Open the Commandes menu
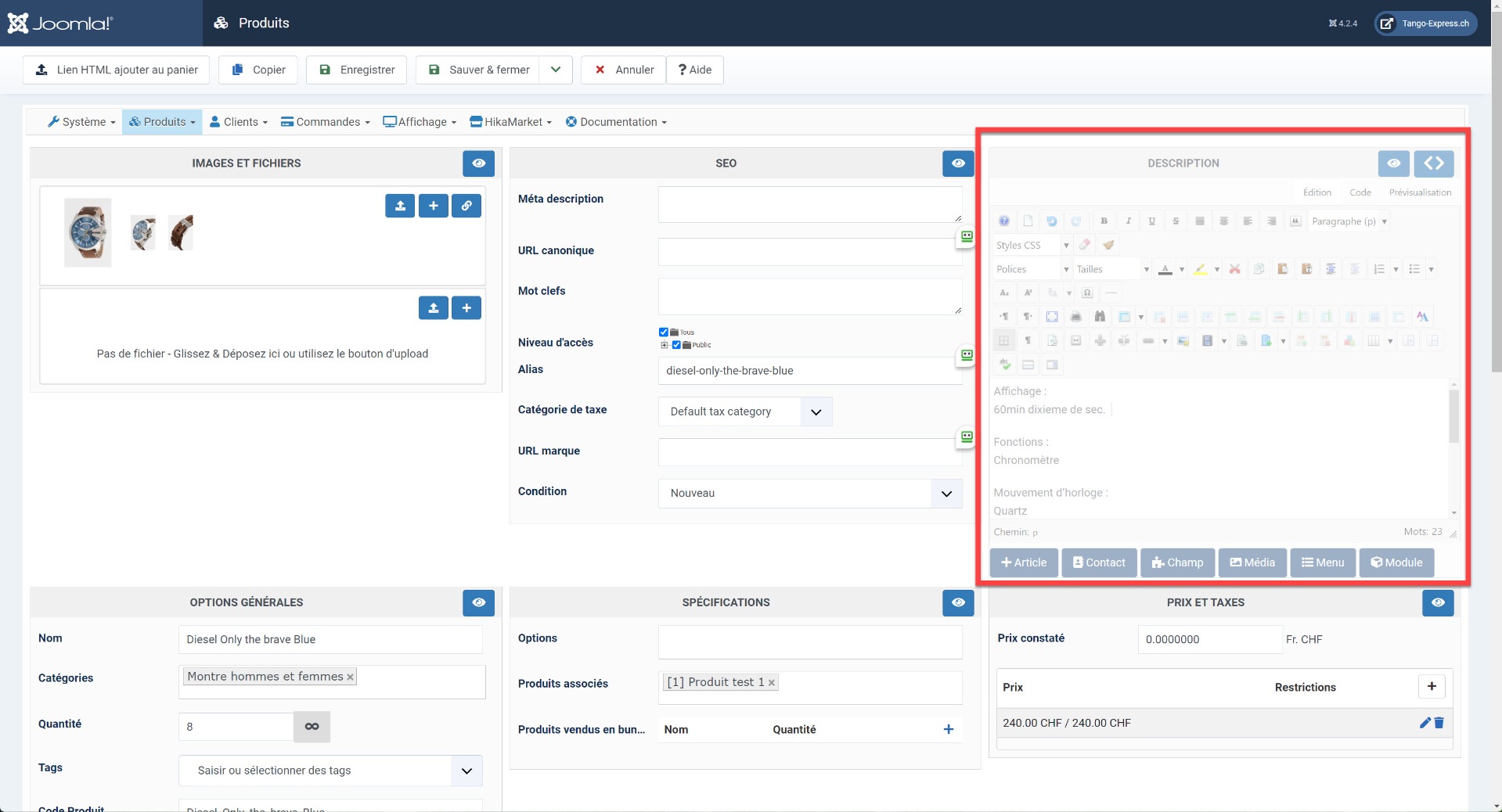 325,122
